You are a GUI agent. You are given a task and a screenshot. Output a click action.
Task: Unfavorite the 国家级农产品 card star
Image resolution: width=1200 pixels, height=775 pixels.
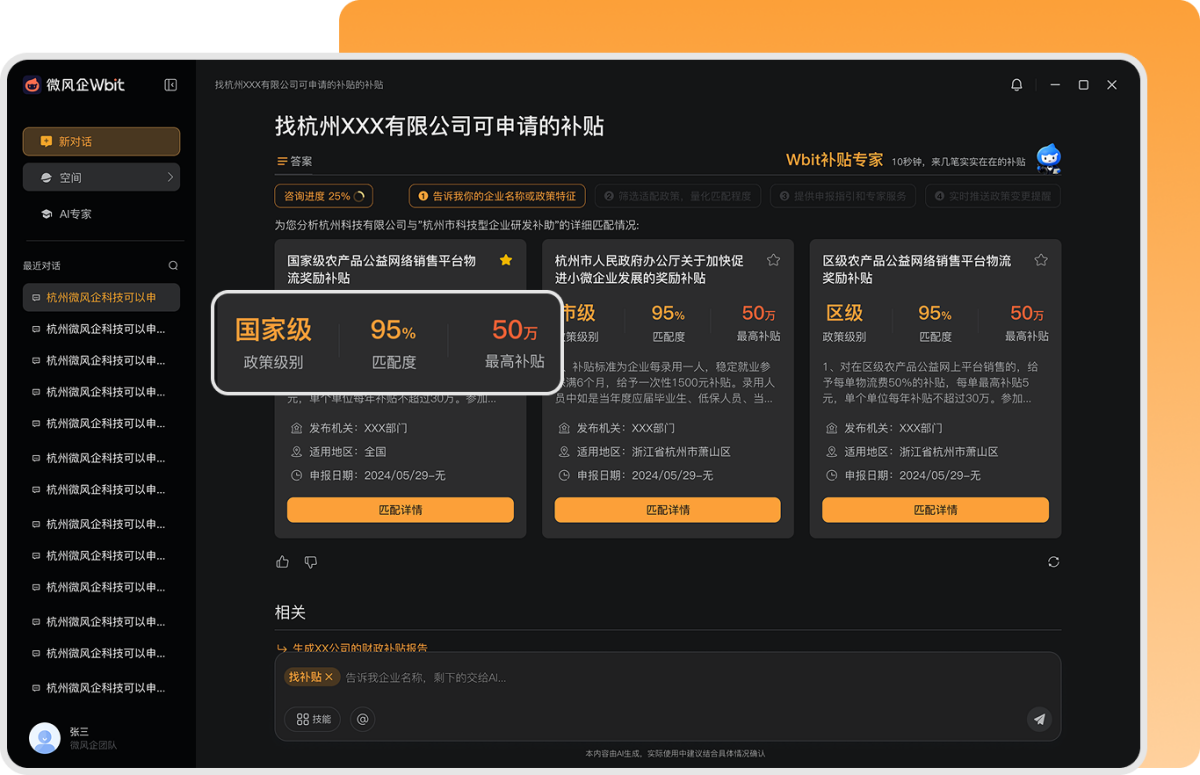[x=506, y=259]
